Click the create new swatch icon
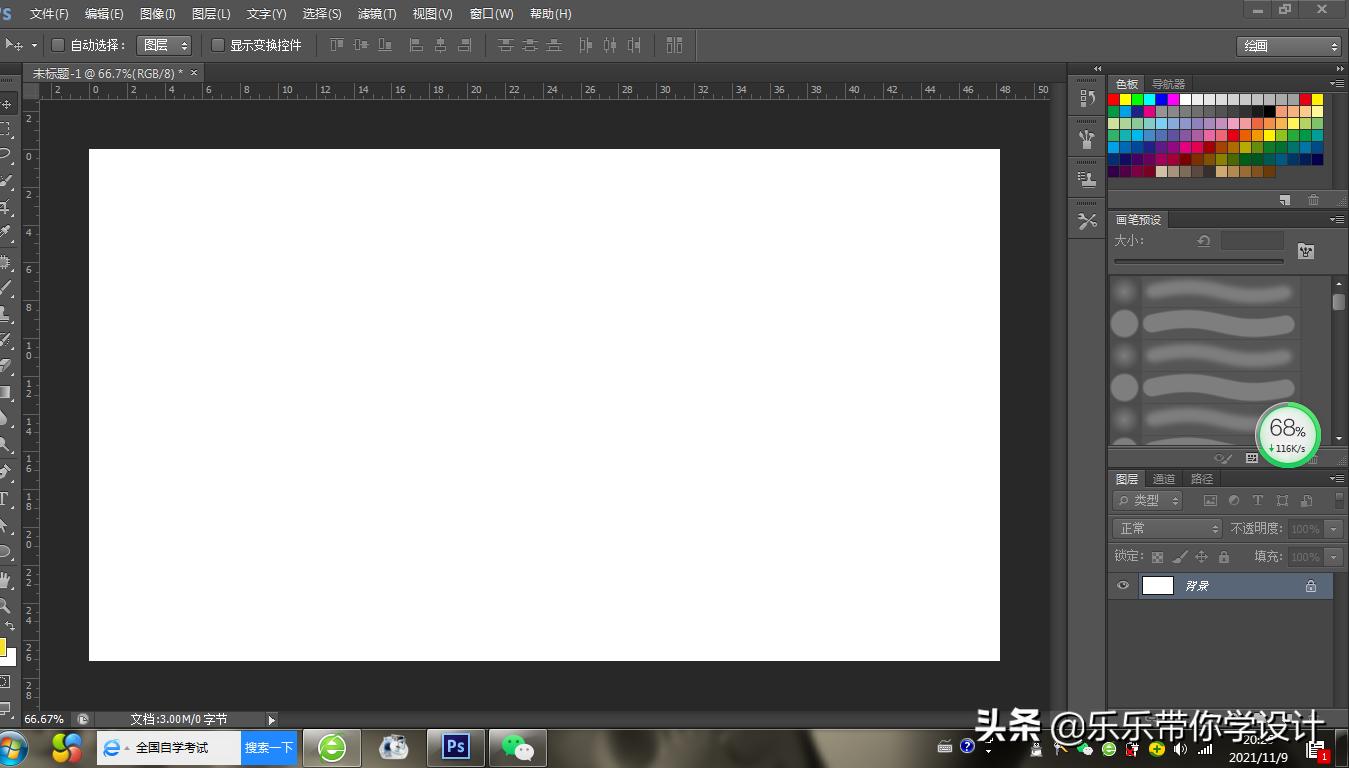Screen dimensions: 1349x768 (x=1285, y=200)
